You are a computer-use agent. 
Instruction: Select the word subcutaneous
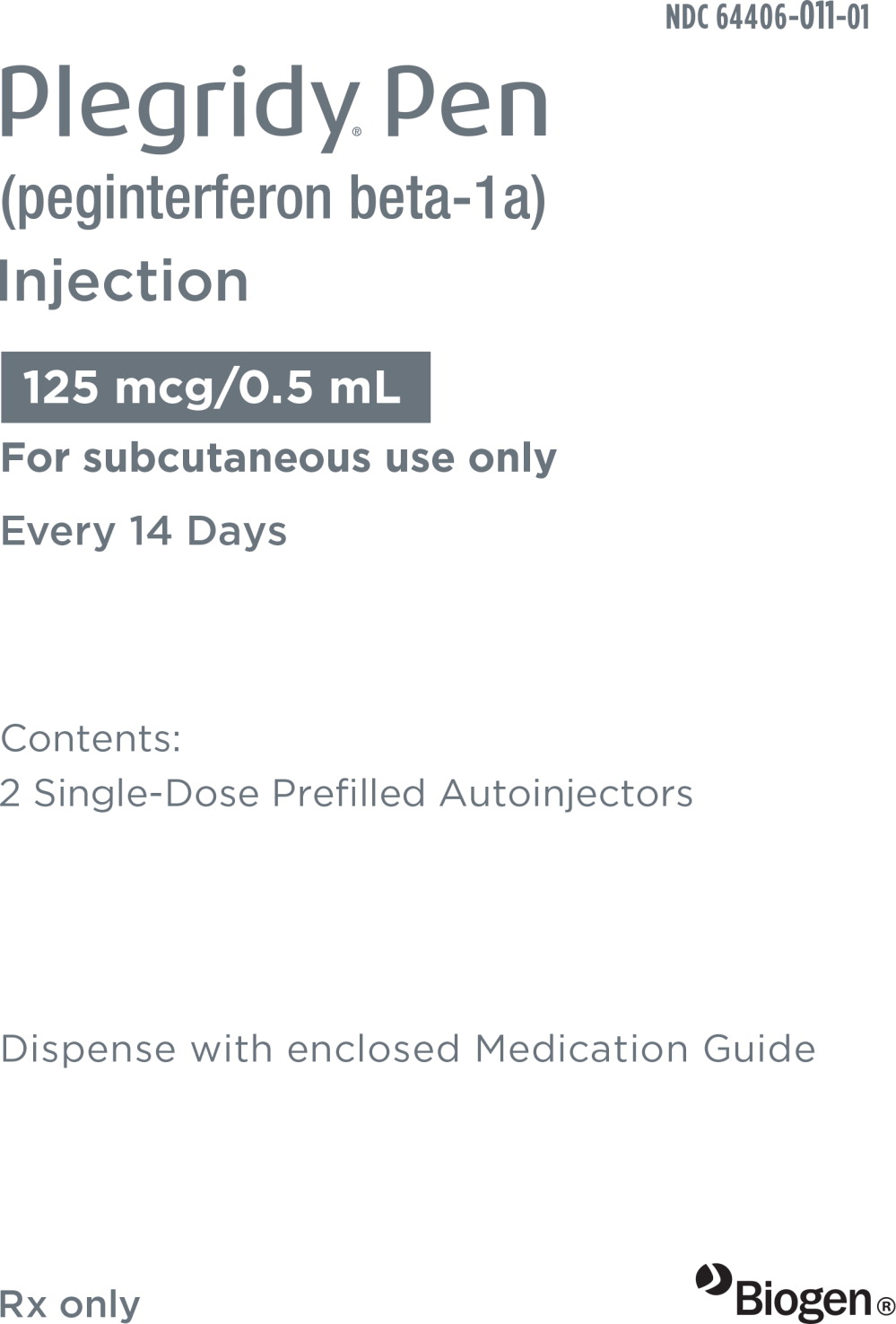[229, 458]
